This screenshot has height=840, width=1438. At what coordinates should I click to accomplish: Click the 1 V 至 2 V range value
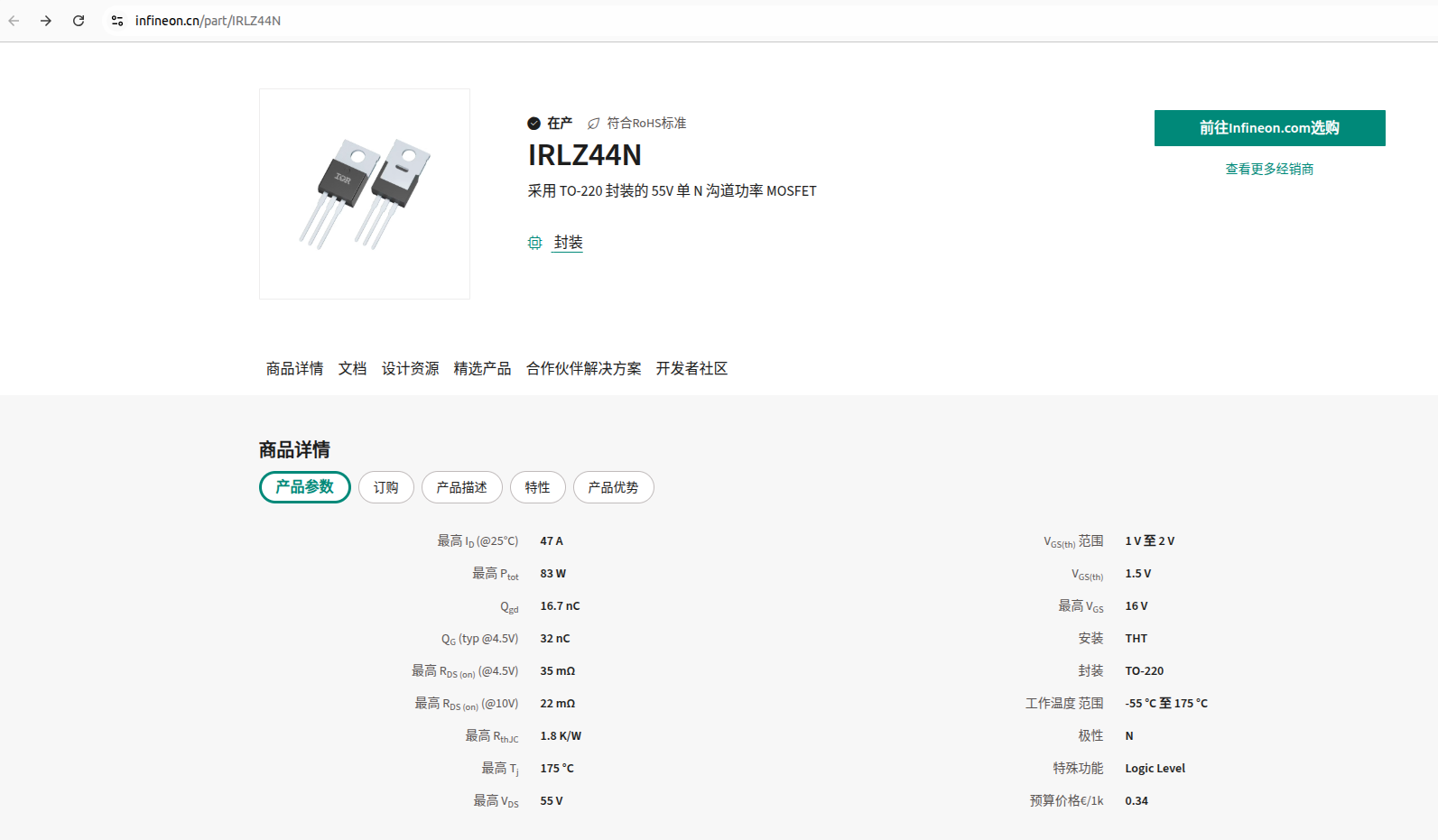pyautogui.click(x=1150, y=541)
